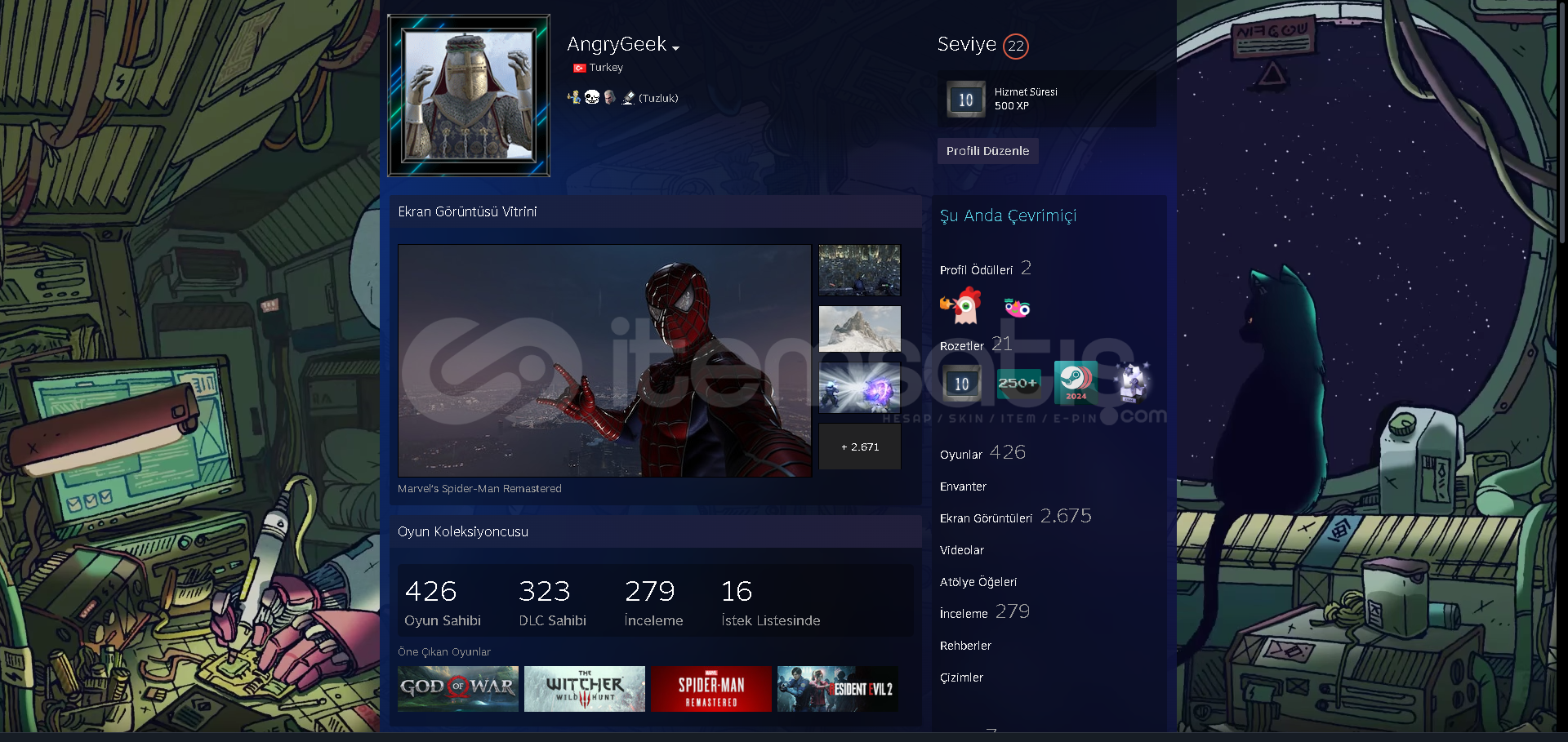The width and height of the screenshot is (1568, 742).
Task: Open the Atölye Öğeleri link
Action: [x=978, y=582]
